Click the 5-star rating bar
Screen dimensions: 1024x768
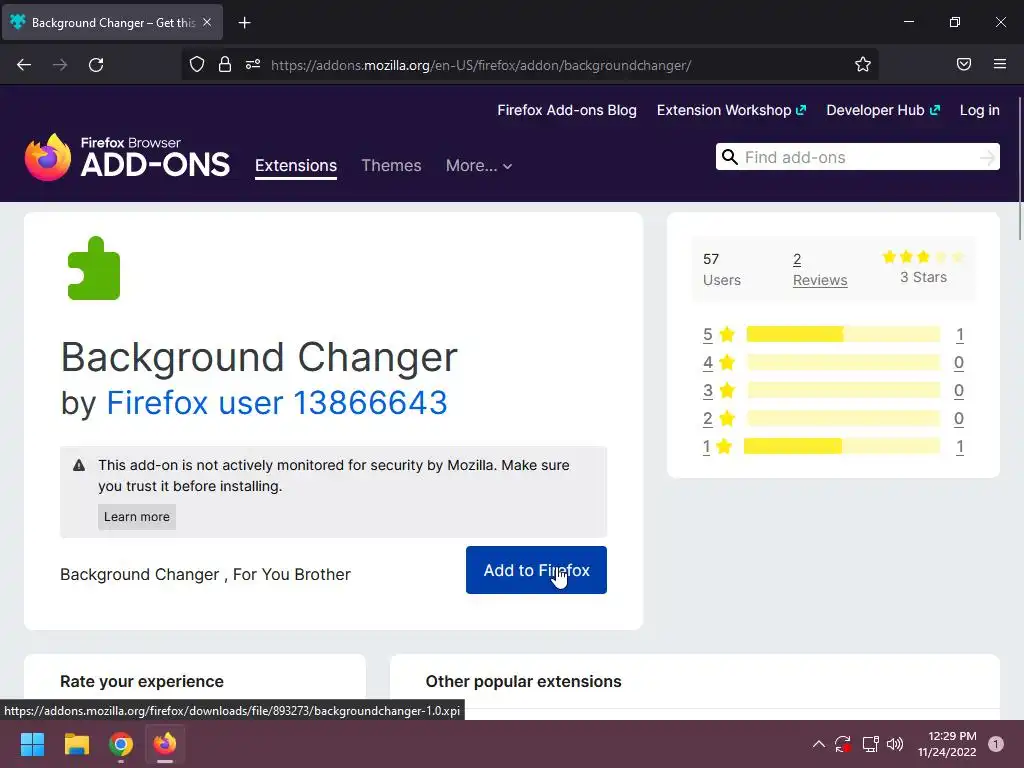click(842, 334)
